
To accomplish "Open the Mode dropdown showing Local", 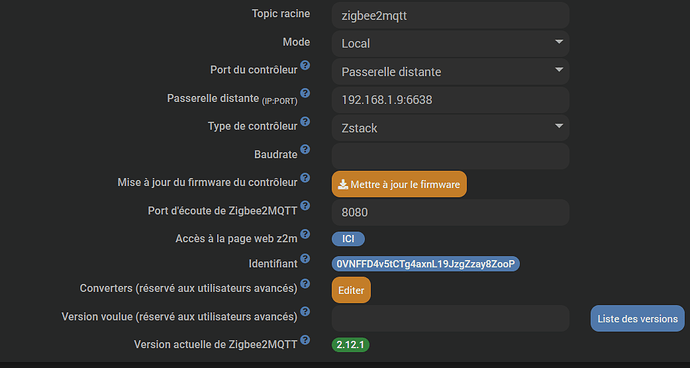I will [450, 44].
